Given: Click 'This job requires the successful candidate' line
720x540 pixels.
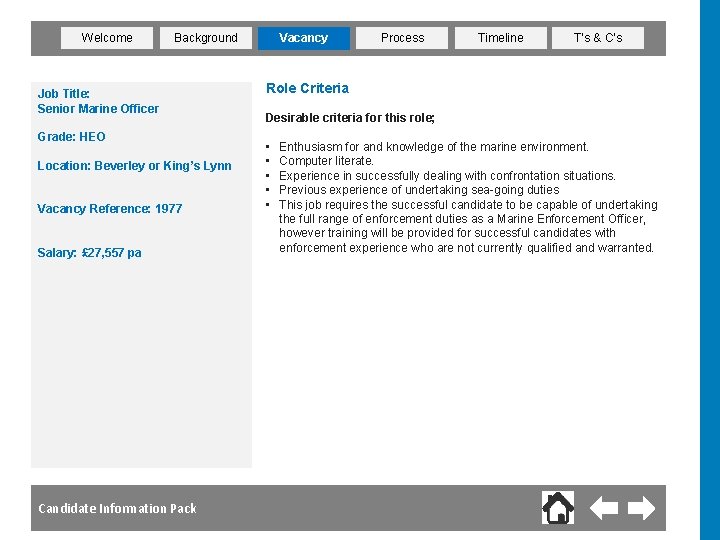Looking at the screenshot, I should [468, 205].
